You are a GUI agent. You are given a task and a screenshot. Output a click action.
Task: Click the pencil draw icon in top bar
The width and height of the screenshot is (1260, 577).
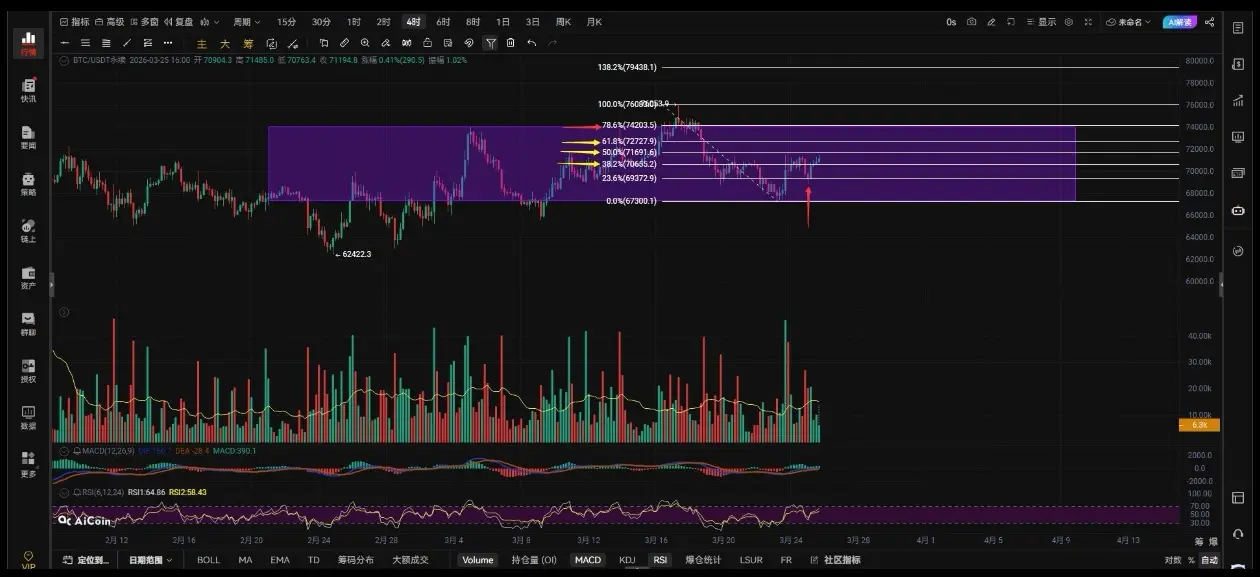click(x=991, y=21)
